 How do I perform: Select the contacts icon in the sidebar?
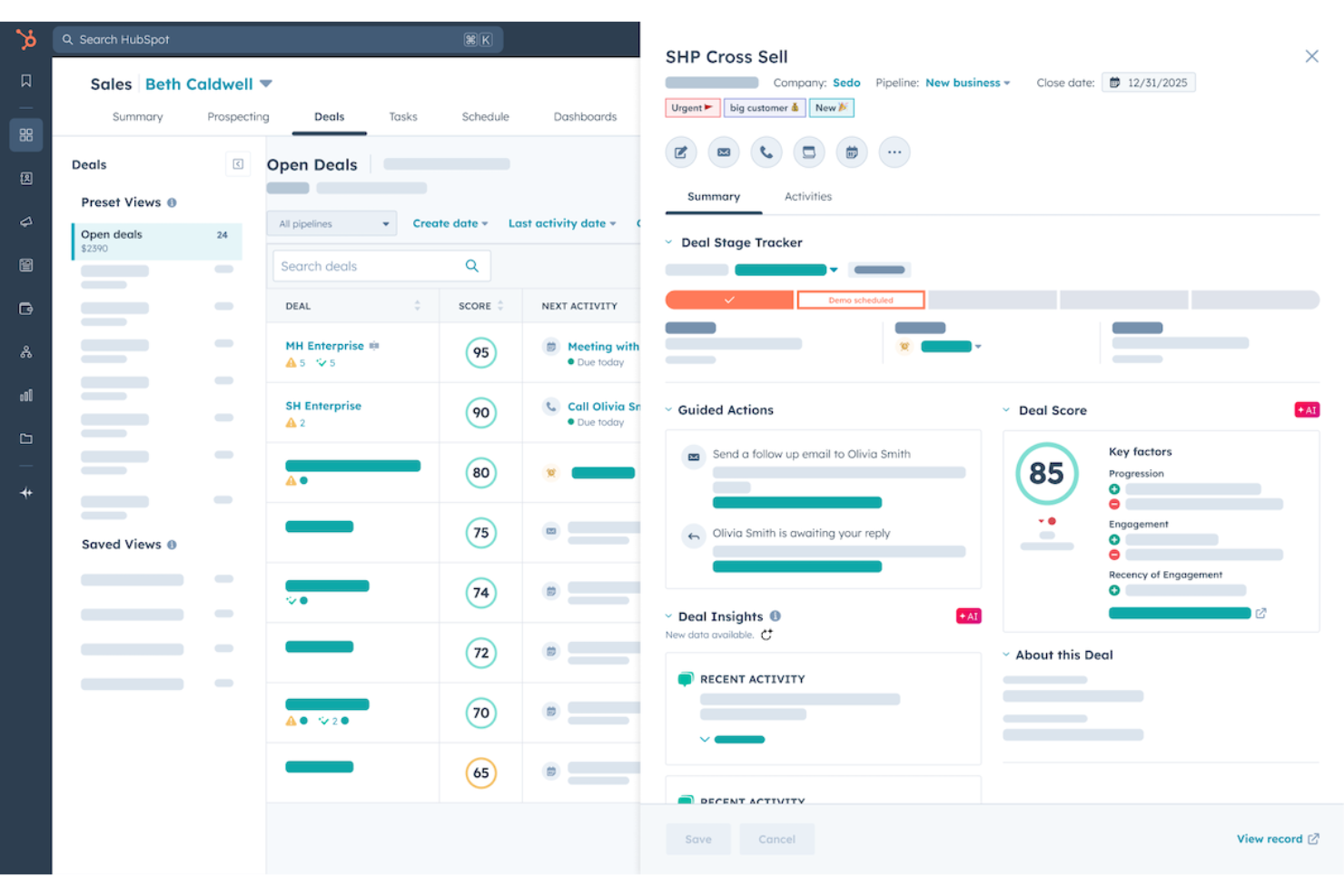point(25,178)
